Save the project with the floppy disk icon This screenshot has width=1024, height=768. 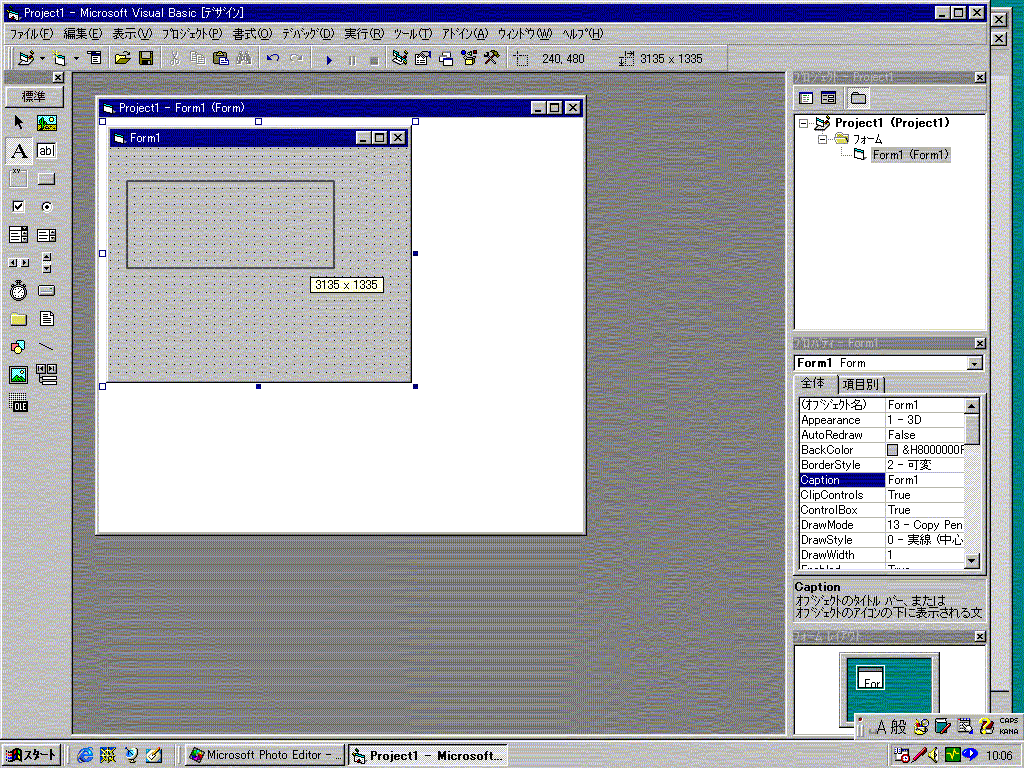pos(146,59)
